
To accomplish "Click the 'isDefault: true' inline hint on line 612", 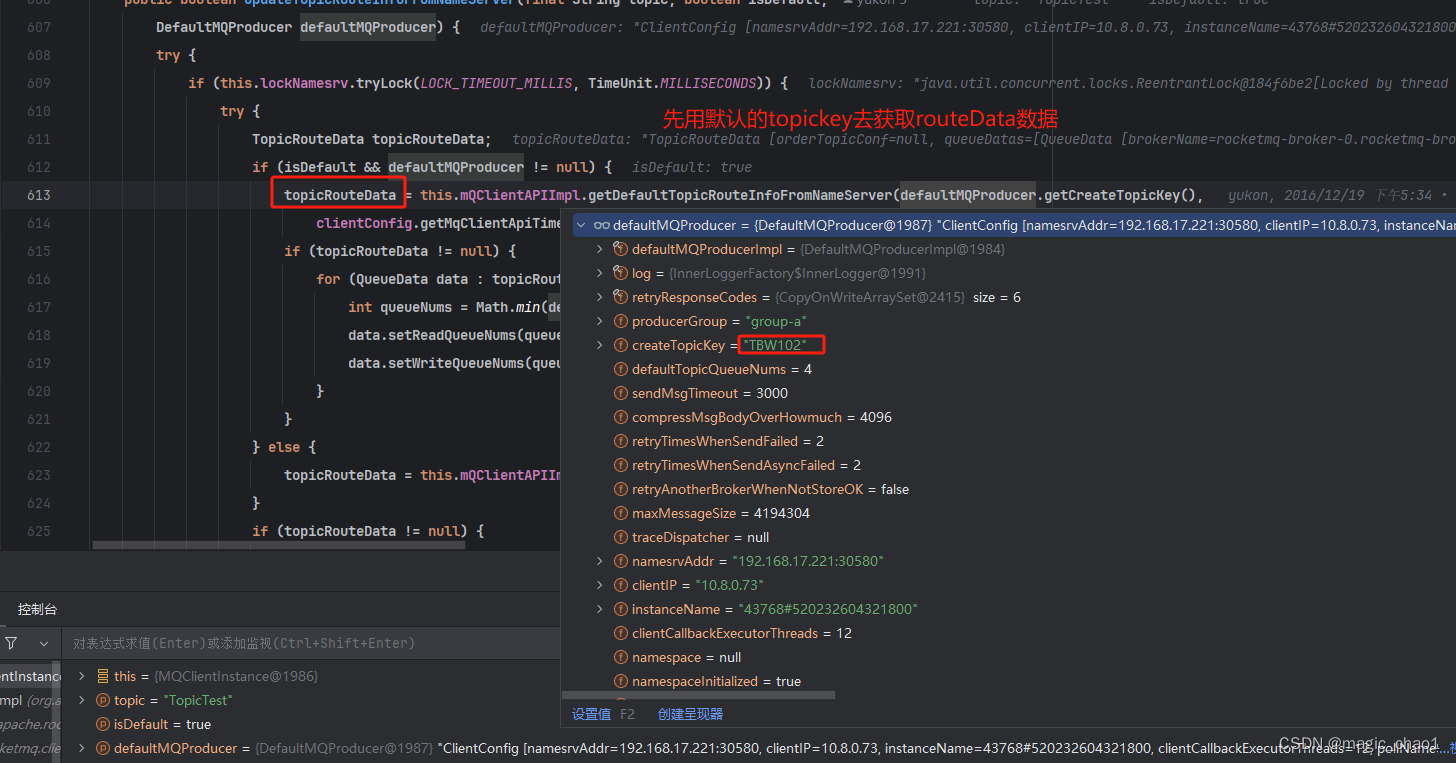I will pyautogui.click(x=692, y=167).
